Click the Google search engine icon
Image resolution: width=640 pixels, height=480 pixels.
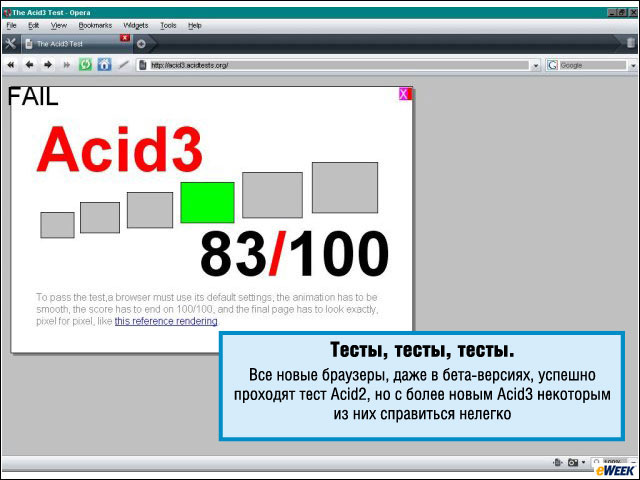pos(552,65)
